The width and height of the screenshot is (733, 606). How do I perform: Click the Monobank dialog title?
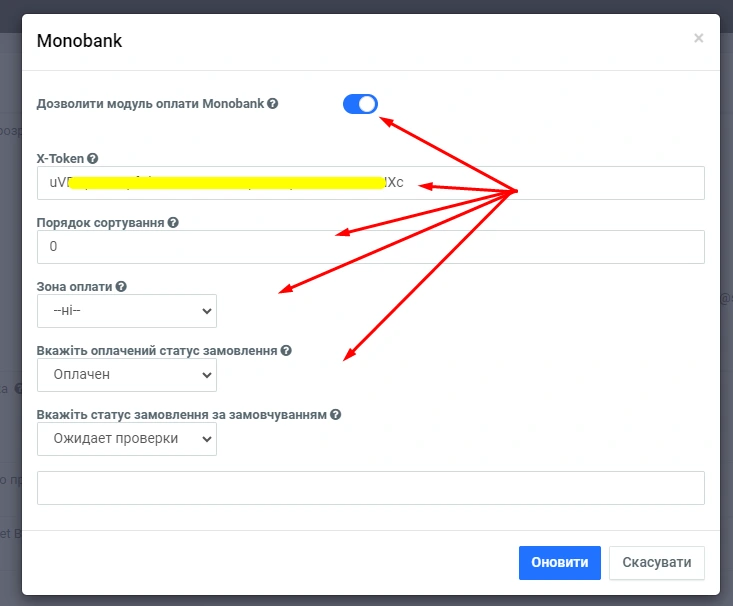[79, 41]
